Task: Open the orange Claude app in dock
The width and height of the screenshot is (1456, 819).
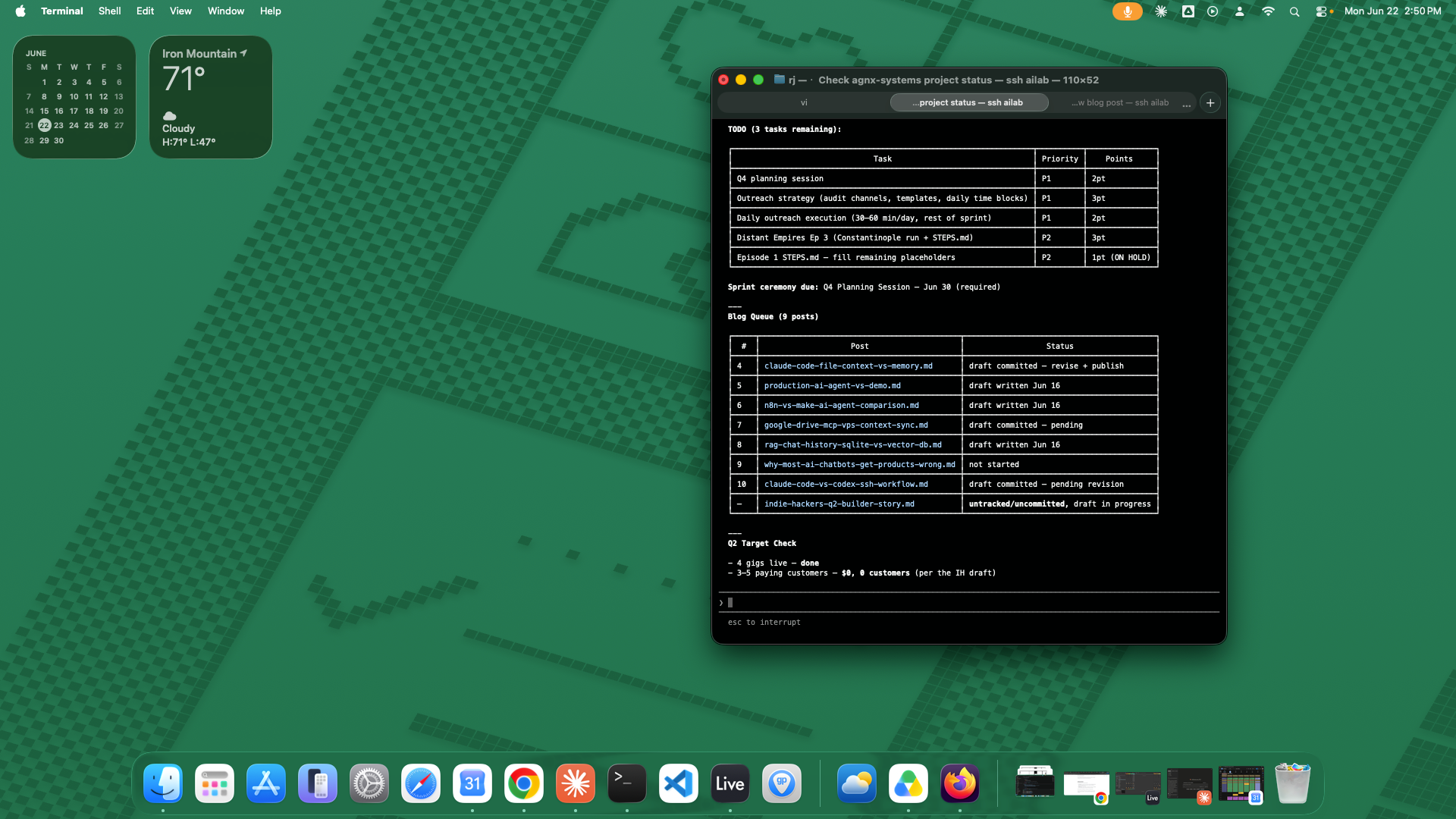Action: click(x=576, y=783)
